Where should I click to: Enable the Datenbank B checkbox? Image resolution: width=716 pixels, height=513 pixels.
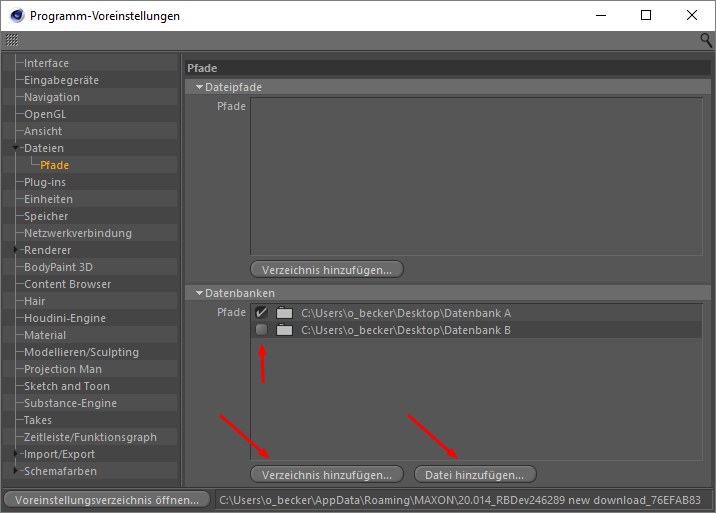click(x=262, y=330)
